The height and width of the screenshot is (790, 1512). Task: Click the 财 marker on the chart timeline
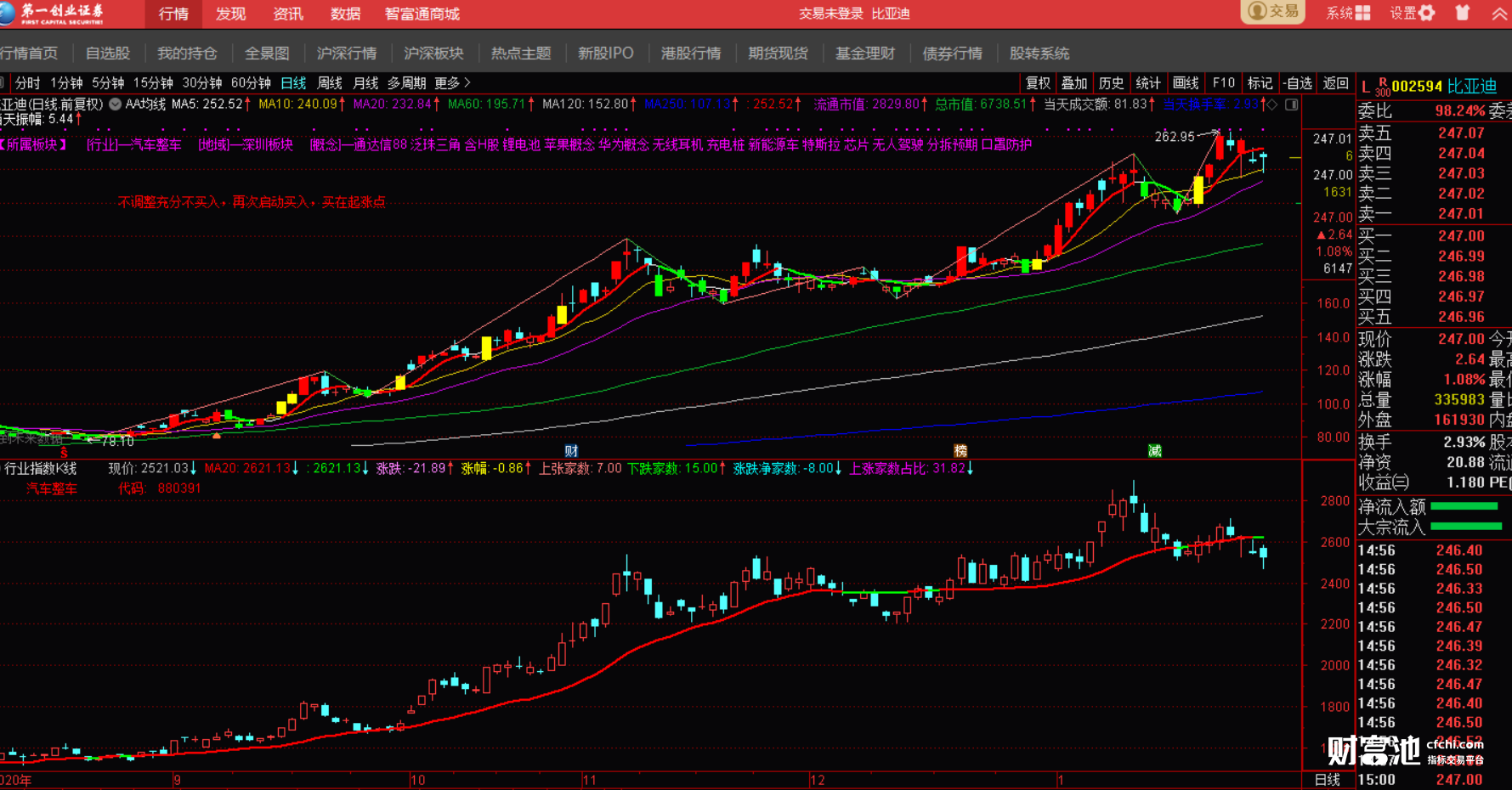pyautogui.click(x=571, y=451)
